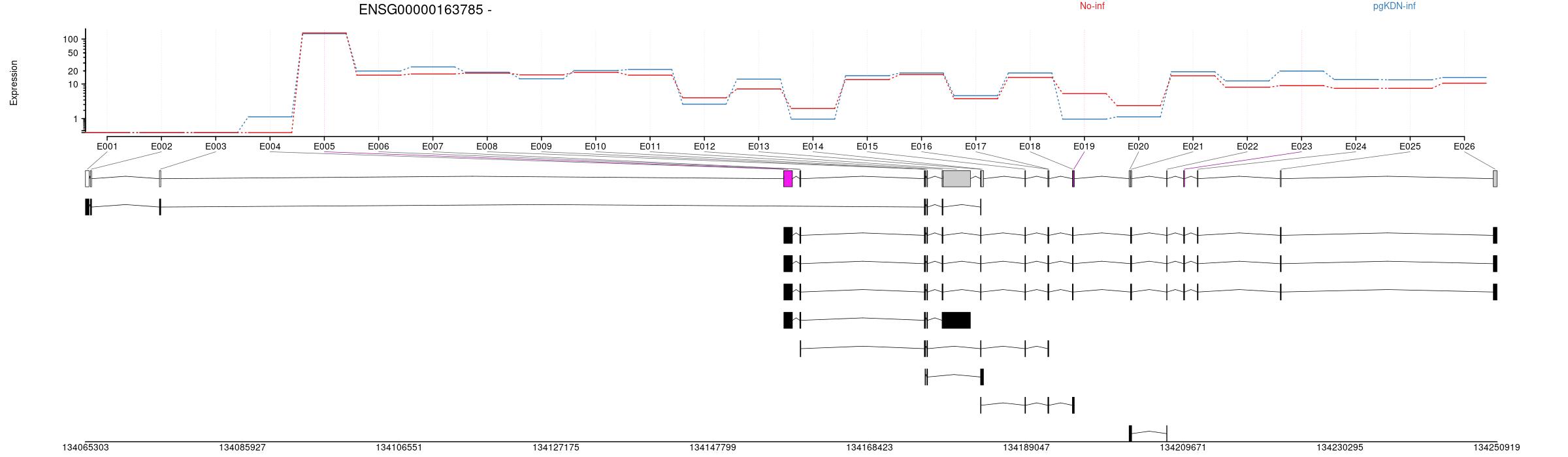Click the y-axis tick value 100
This screenshot has height=457, width=1568.
tap(71, 40)
